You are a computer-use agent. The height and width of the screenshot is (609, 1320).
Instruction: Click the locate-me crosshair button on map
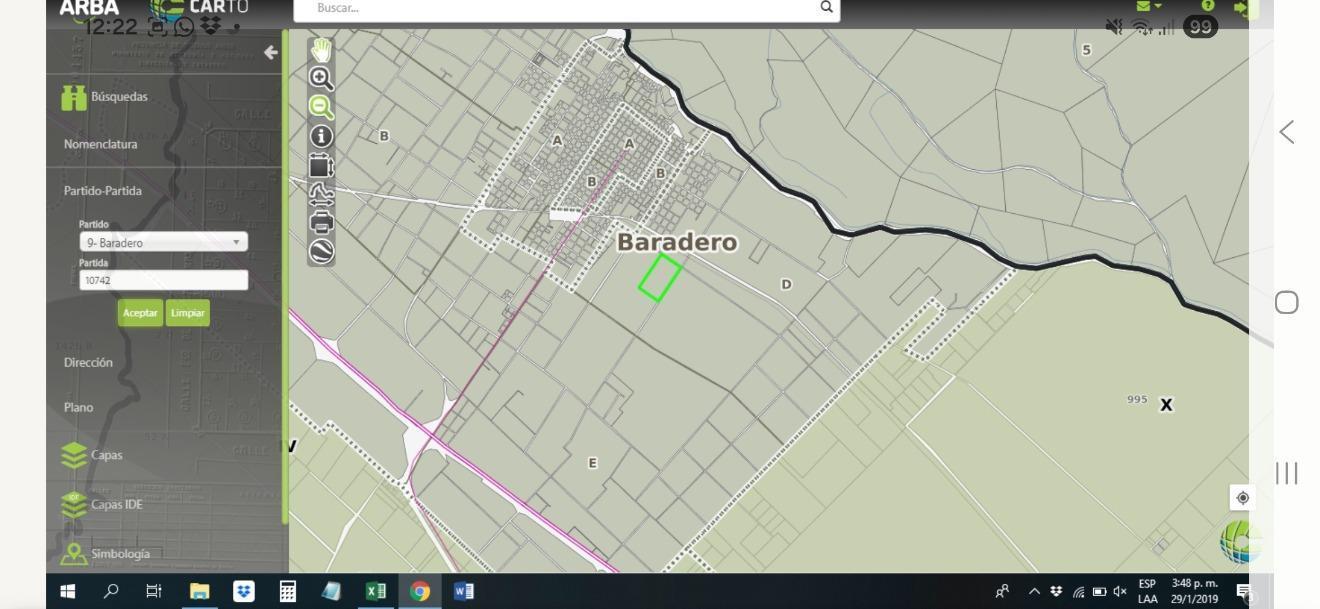(1242, 498)
